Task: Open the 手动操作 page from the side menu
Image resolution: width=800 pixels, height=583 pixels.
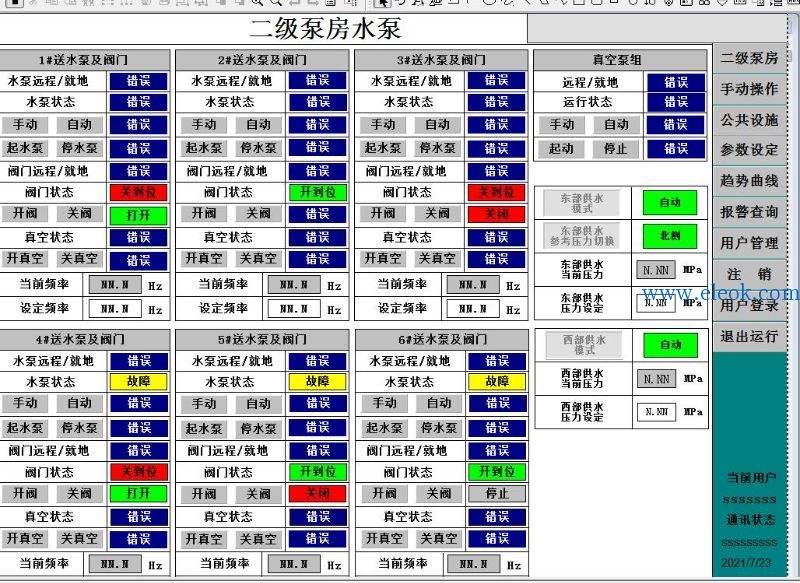Action: tap(749, 89)
